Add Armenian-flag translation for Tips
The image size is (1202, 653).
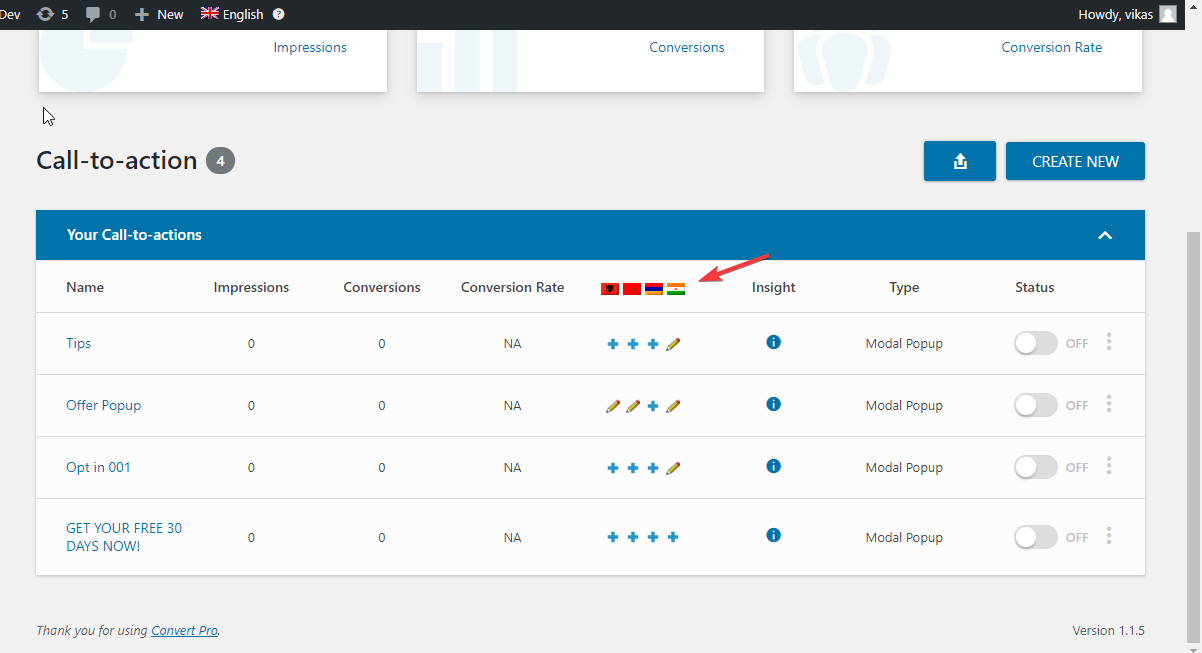coord(653,344)
